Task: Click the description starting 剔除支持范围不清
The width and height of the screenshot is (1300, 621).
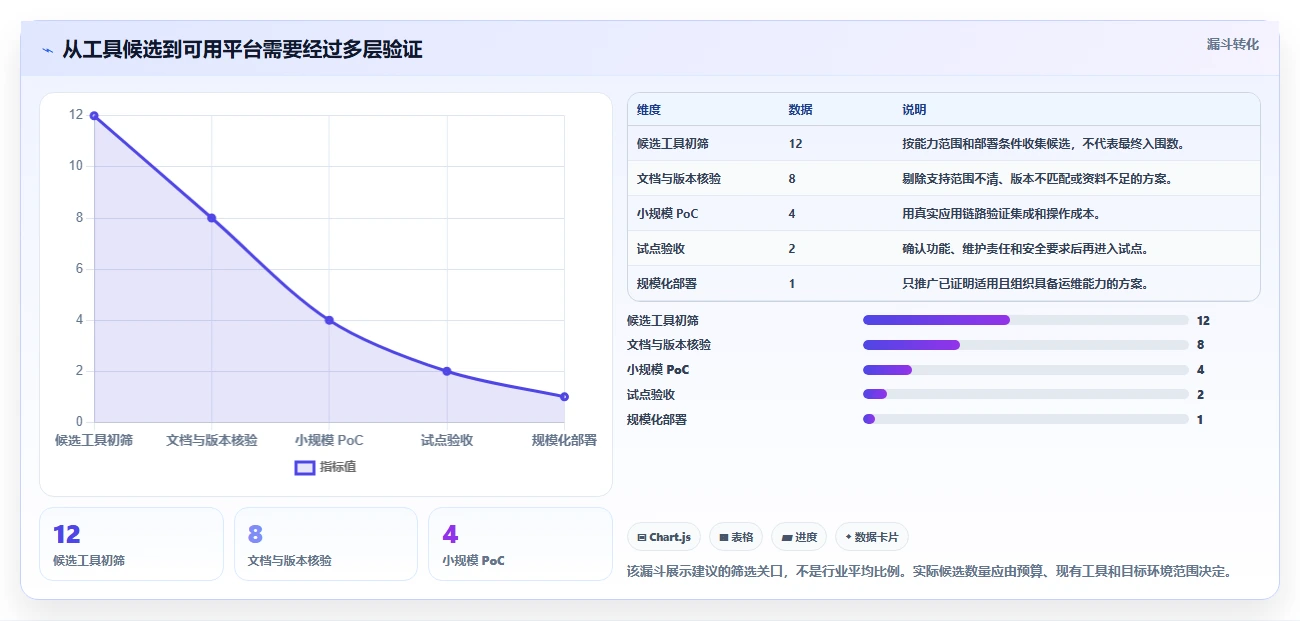Action: coord(1037,179)
